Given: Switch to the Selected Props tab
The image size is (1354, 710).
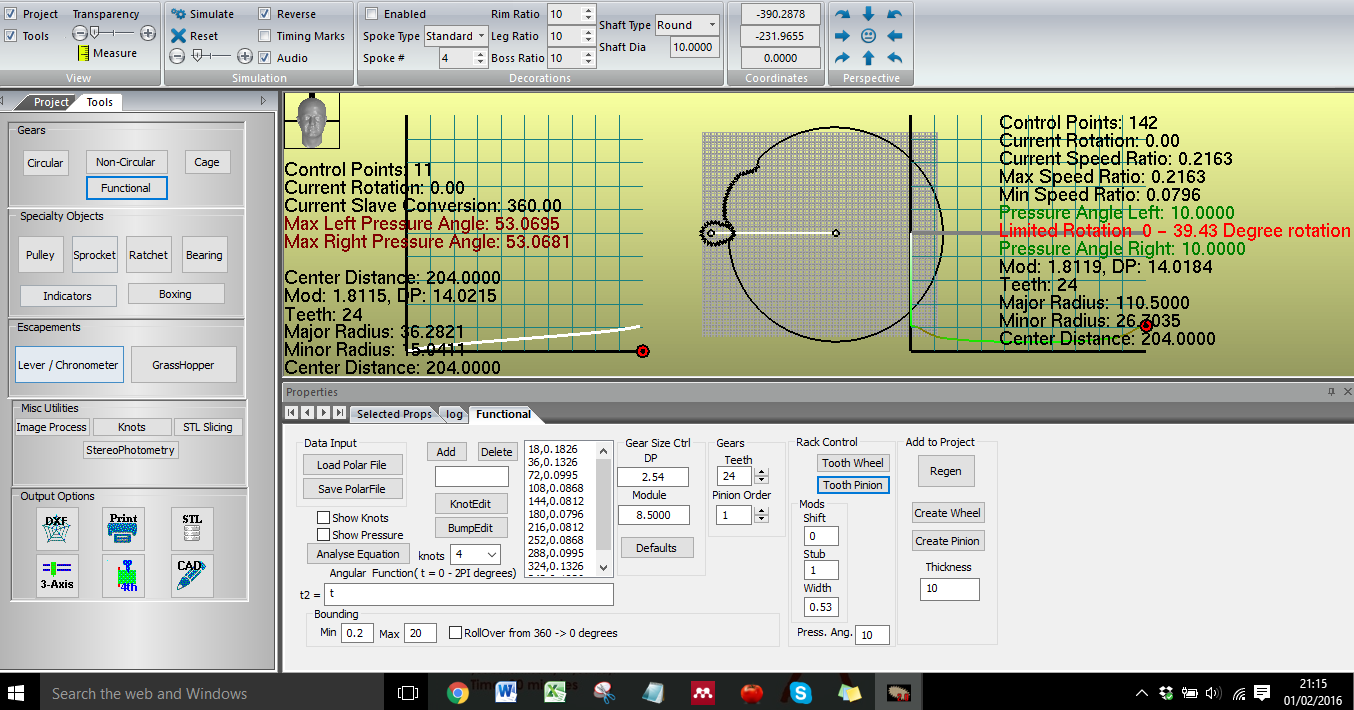Looking at the screenshot, I should point(394,414).
